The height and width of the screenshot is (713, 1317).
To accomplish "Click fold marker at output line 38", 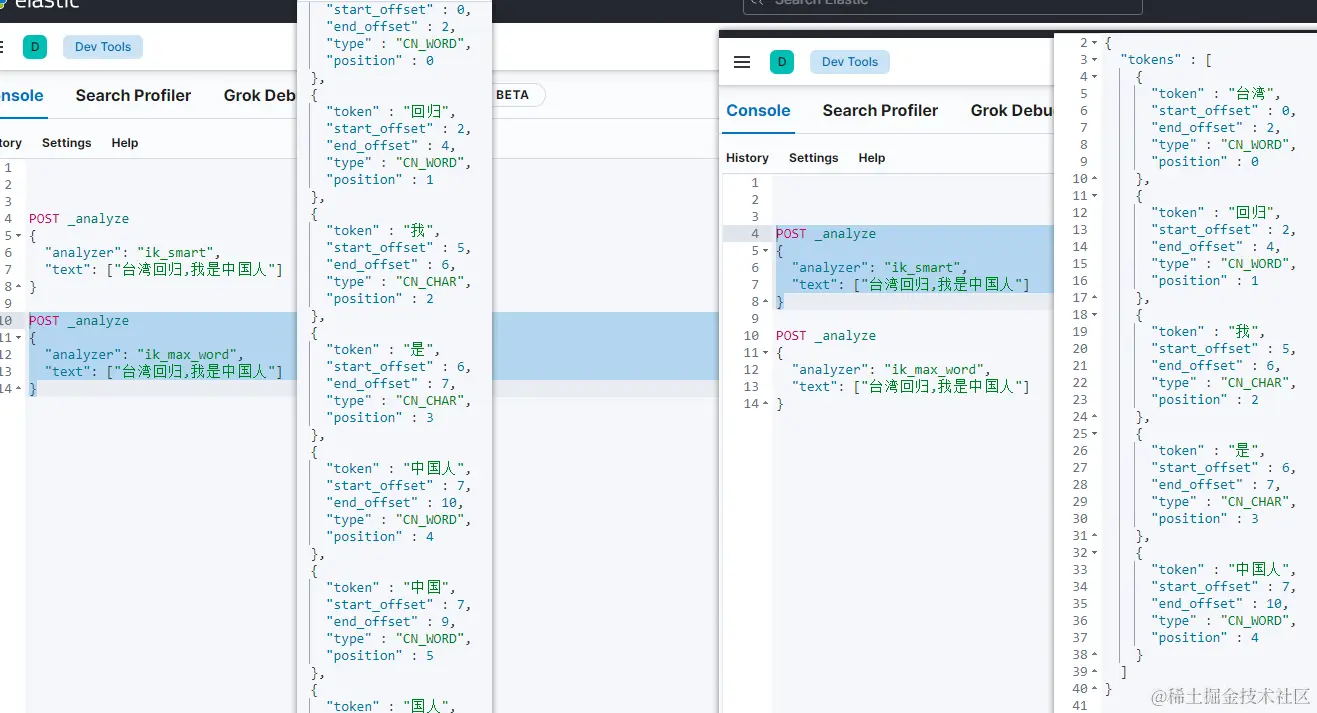I will coord(1094,655).
